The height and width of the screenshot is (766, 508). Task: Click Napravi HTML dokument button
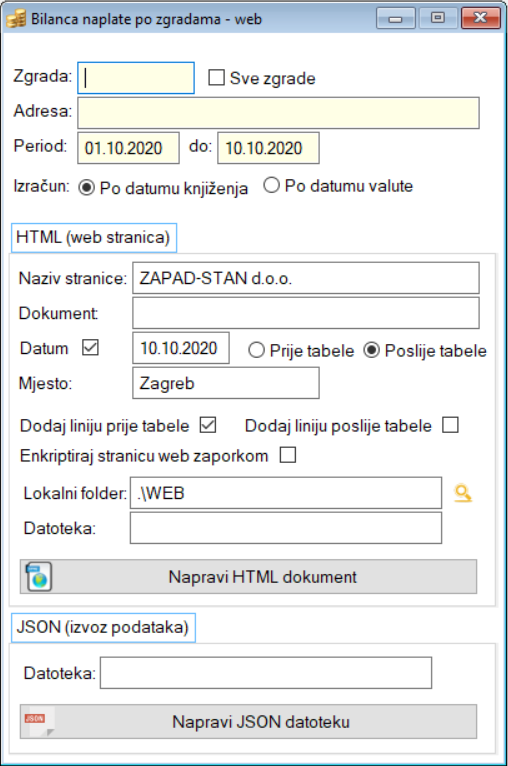[x=248, y=577]
